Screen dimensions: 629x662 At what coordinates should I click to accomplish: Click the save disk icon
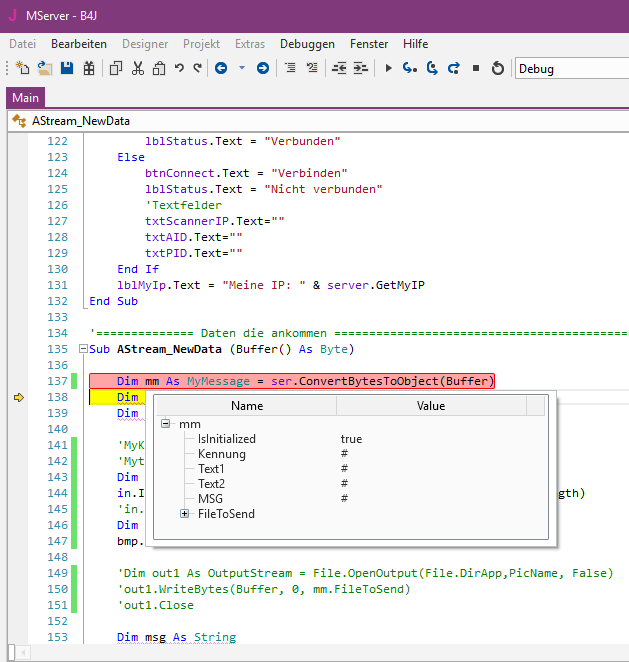[67, 69]
